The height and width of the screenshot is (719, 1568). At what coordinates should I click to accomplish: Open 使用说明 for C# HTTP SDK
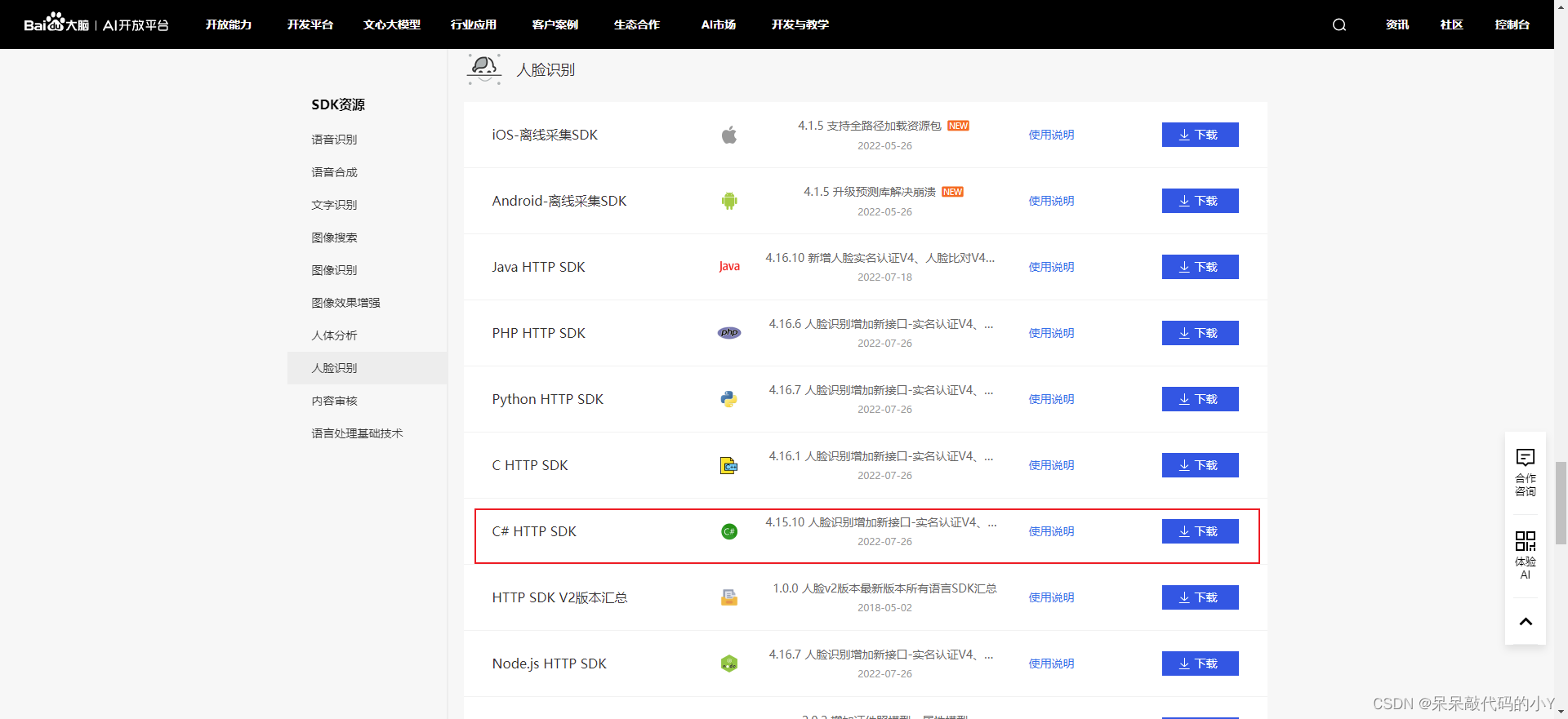point(1051,531)
